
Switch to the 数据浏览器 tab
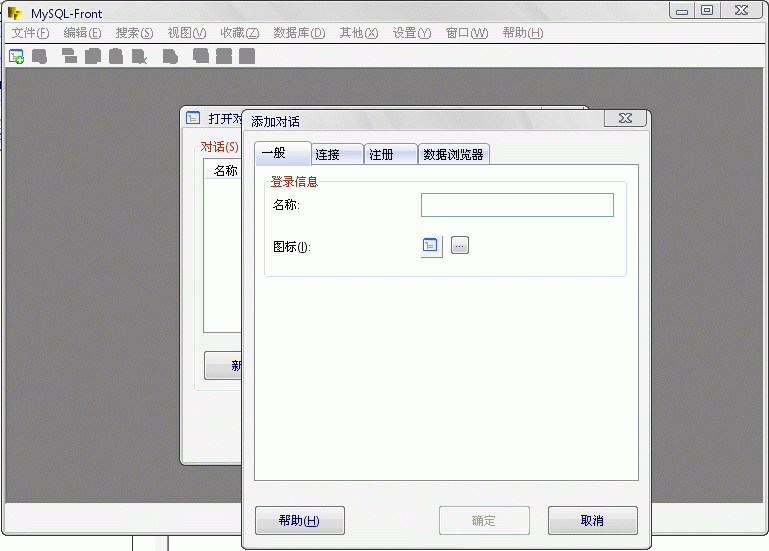click(x=454, y=155)
